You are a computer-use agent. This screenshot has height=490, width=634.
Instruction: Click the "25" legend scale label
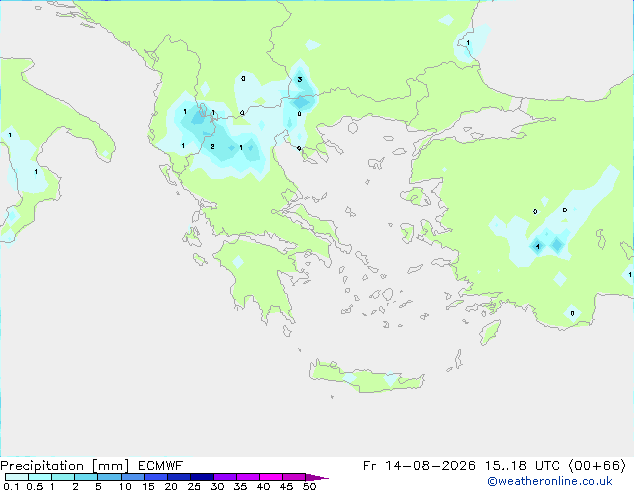194,486
